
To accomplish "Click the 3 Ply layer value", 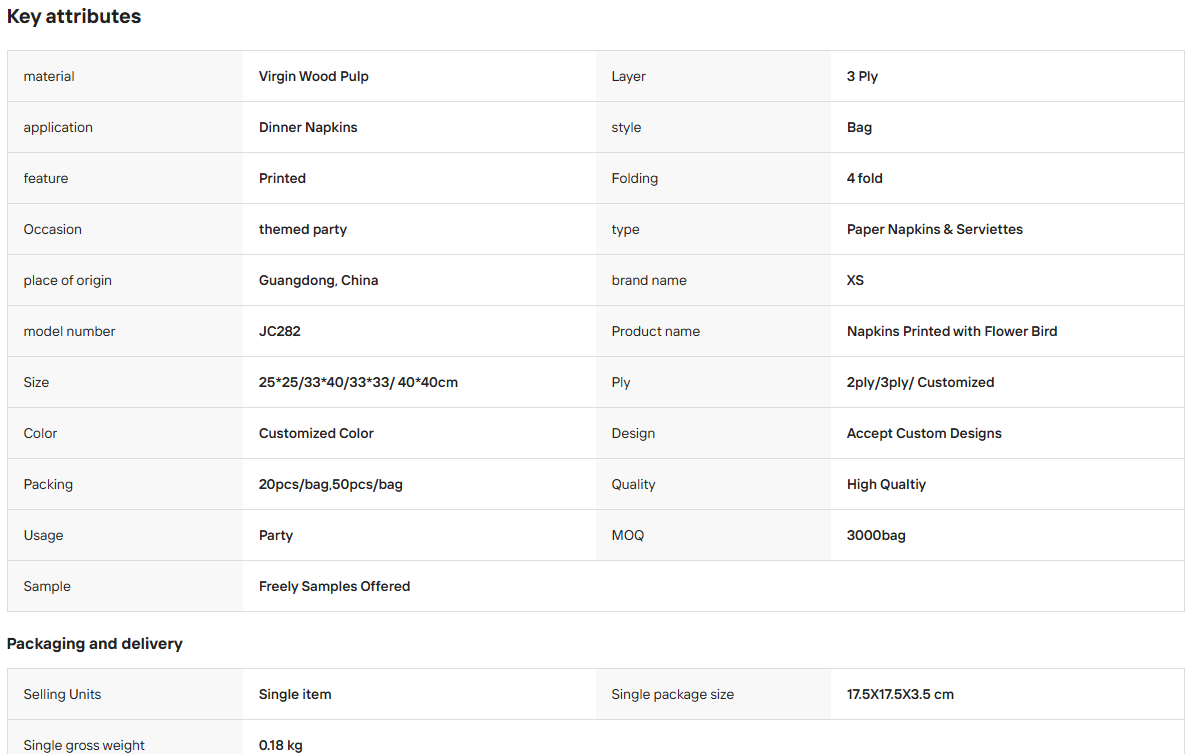I will [x=862, y=77].
